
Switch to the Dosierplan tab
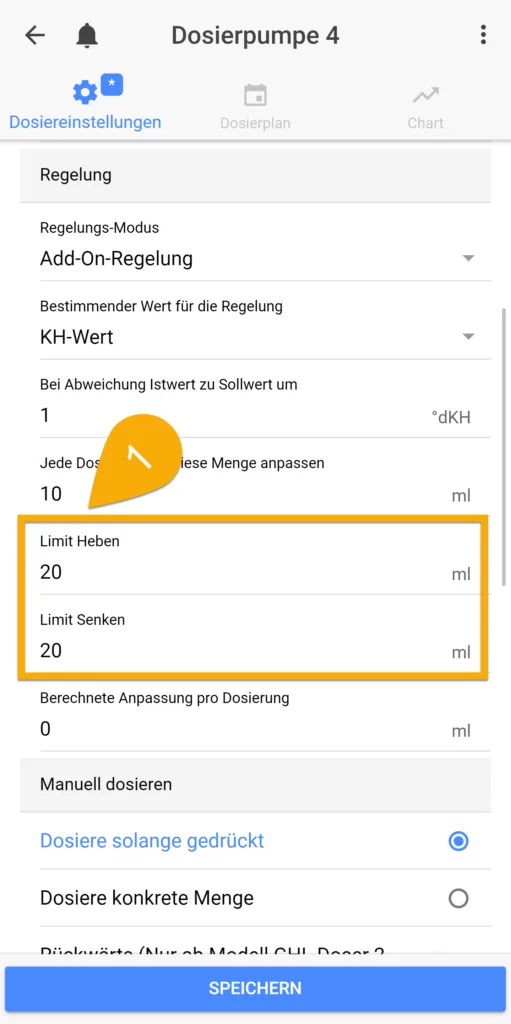(255, 105)
